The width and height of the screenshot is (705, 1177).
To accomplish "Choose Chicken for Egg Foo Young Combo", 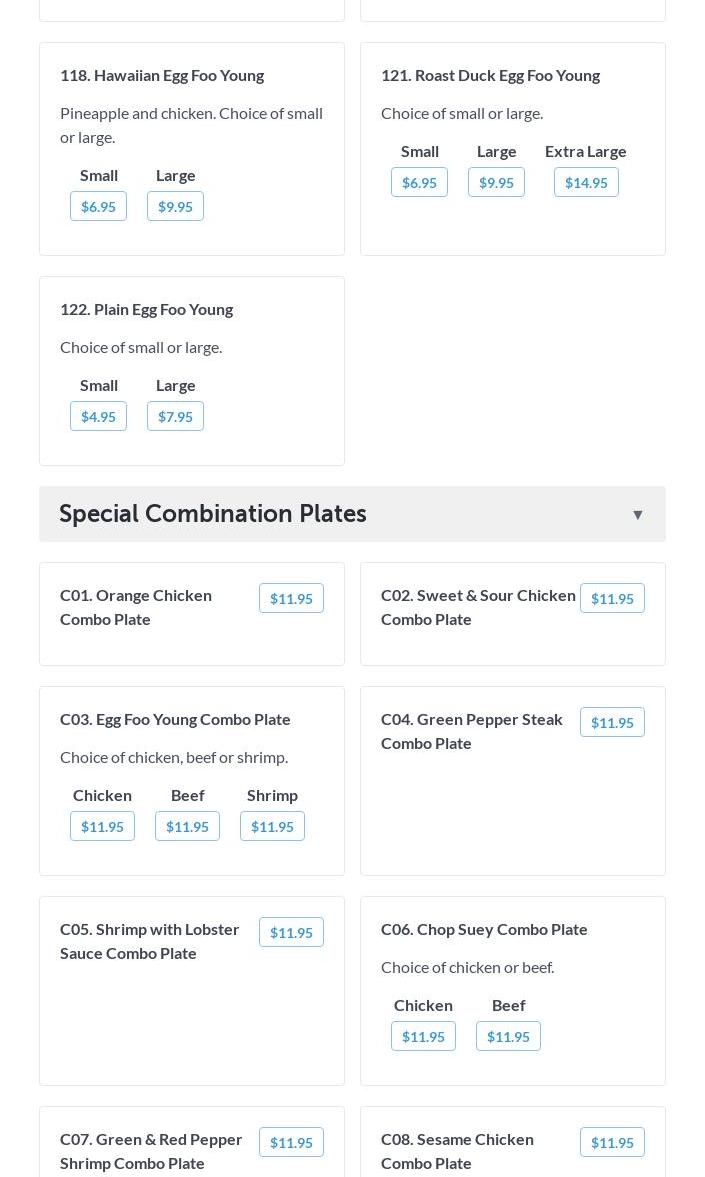I will tap(102, 827).
